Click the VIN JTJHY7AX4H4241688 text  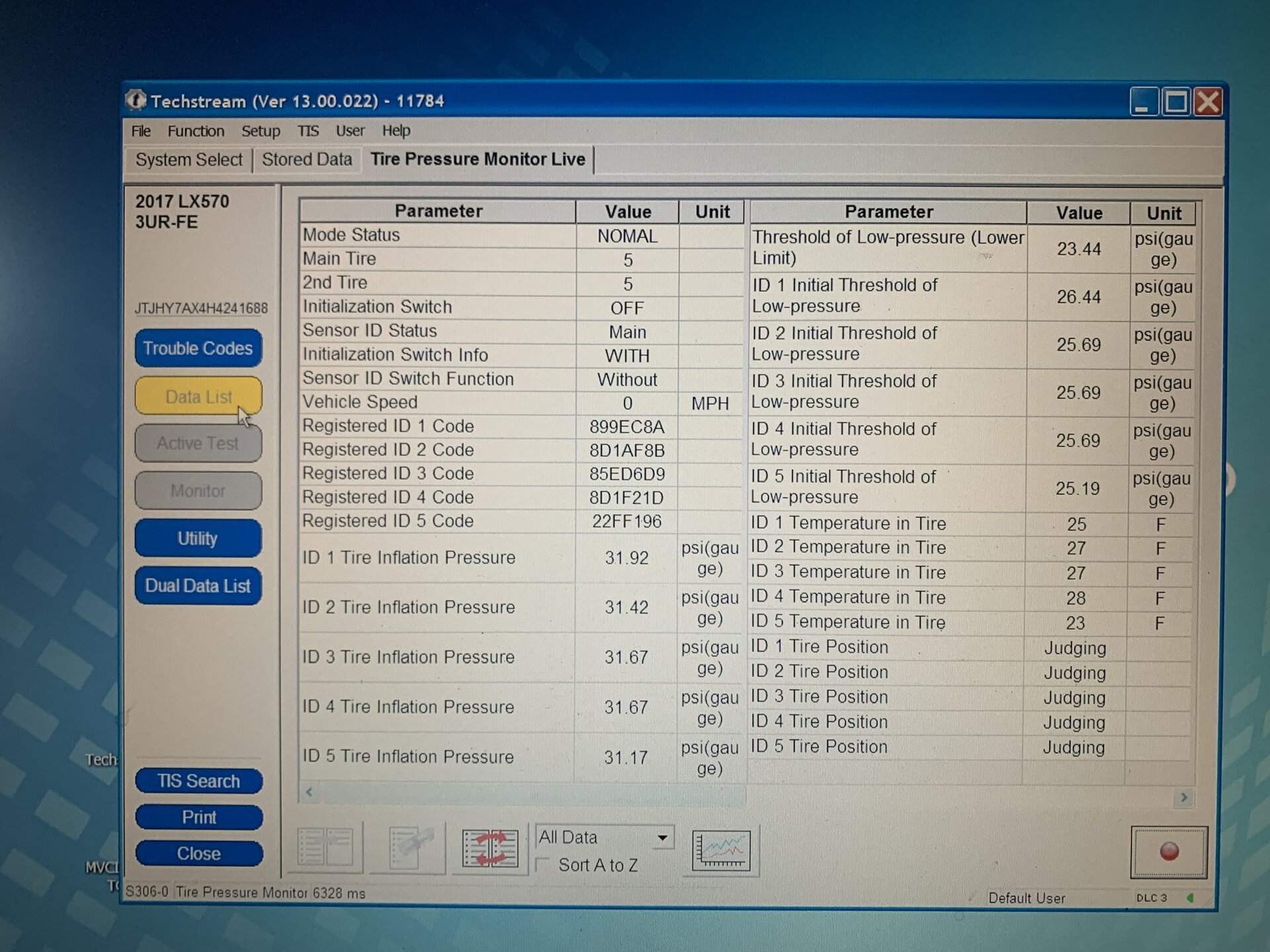tap(201, 309)
